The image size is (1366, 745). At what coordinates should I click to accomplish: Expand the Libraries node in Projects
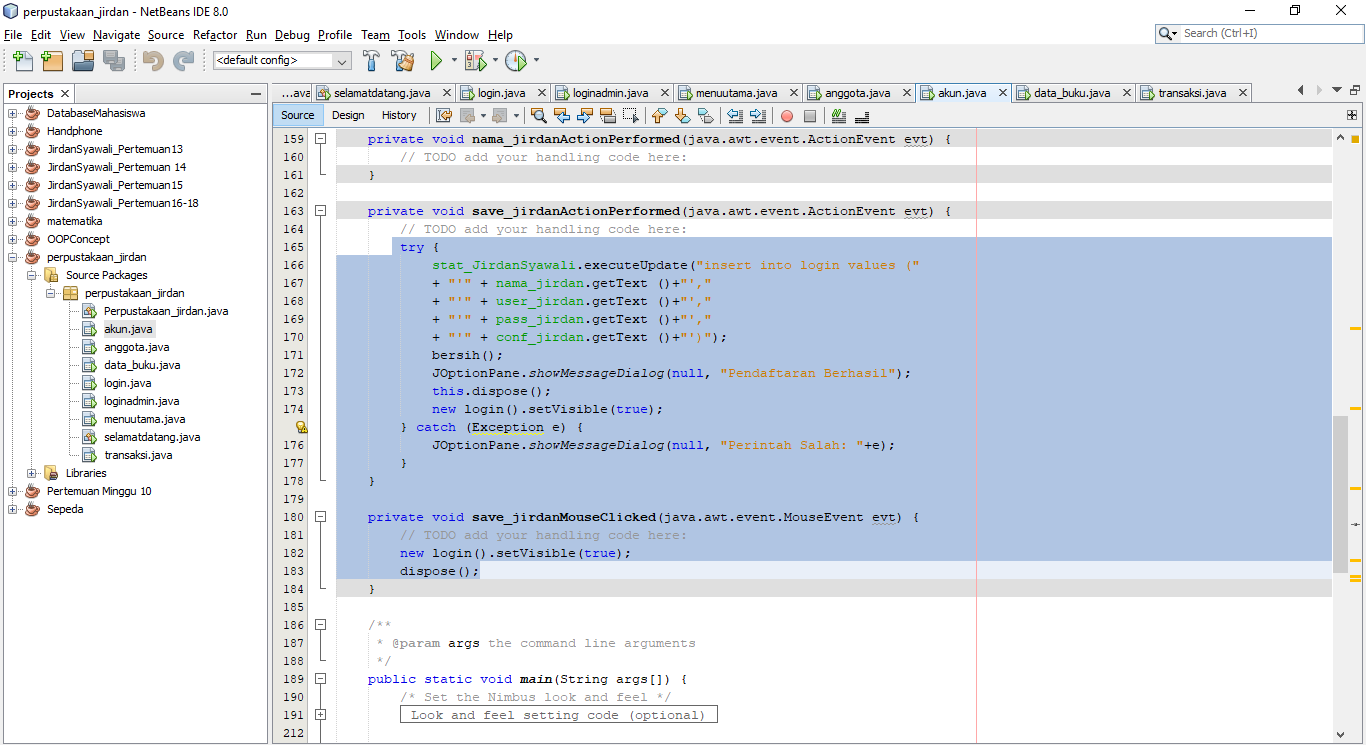click(34, 472)
